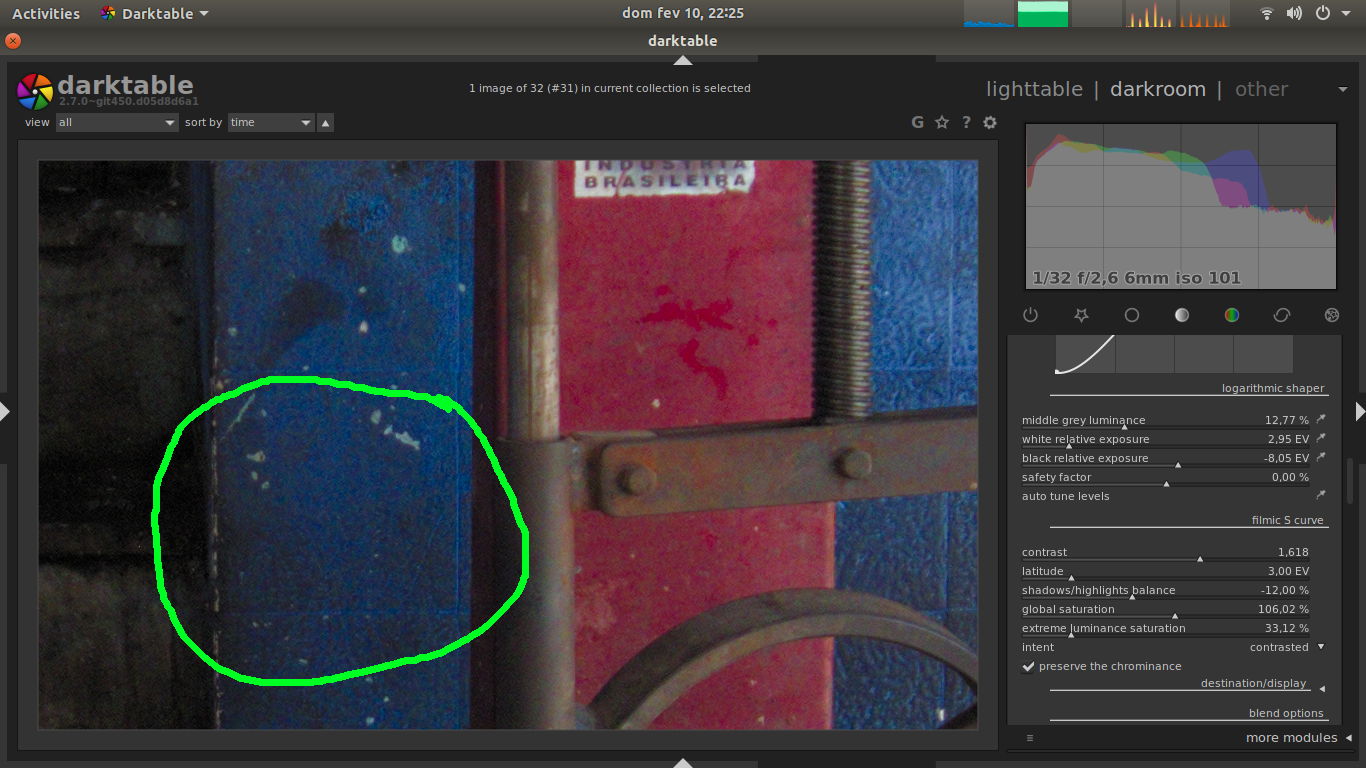
Task: Toggle star overlays on thumbnails
Action: 942,122
